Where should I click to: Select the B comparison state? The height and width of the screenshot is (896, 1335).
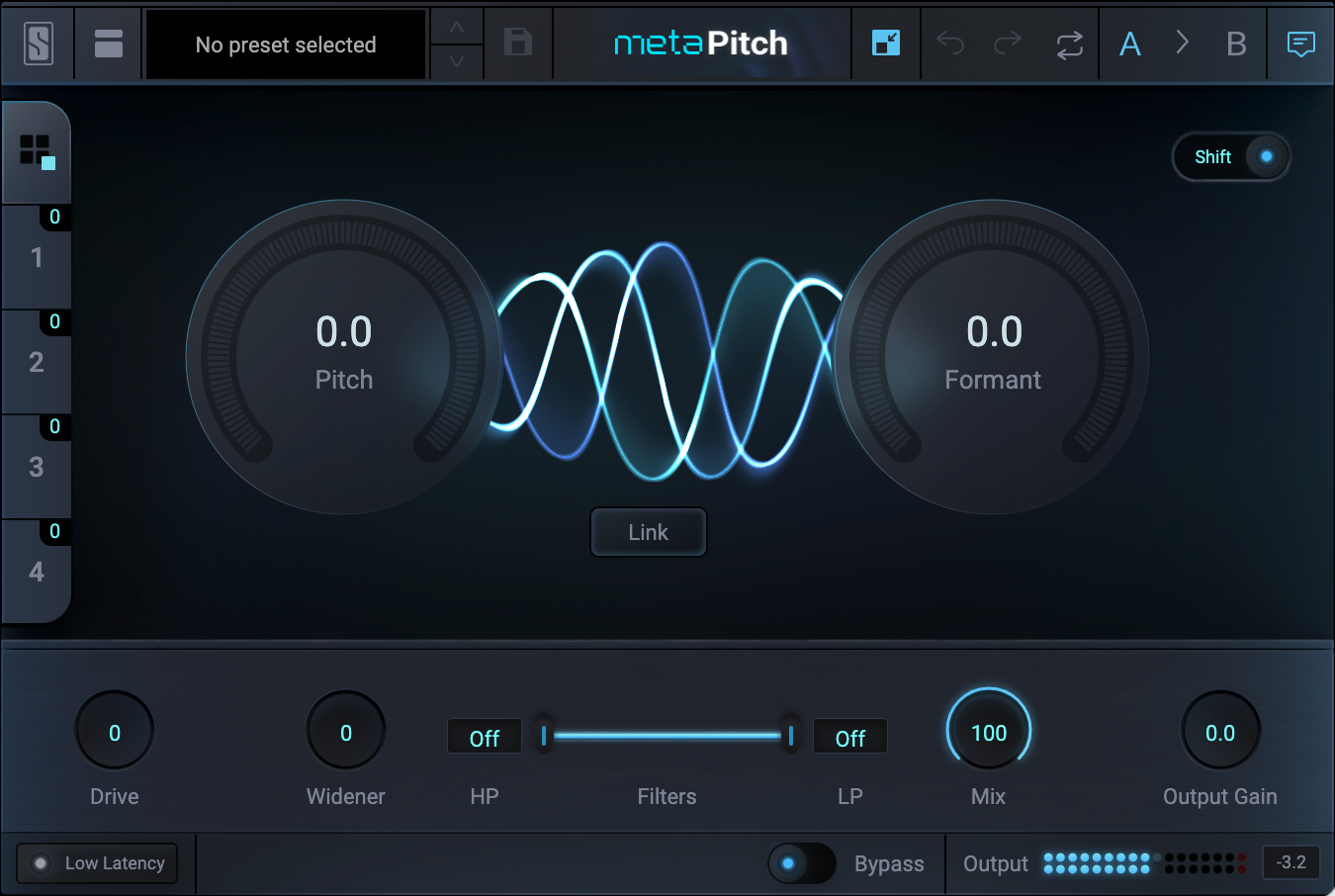(x=1236, y=44)
